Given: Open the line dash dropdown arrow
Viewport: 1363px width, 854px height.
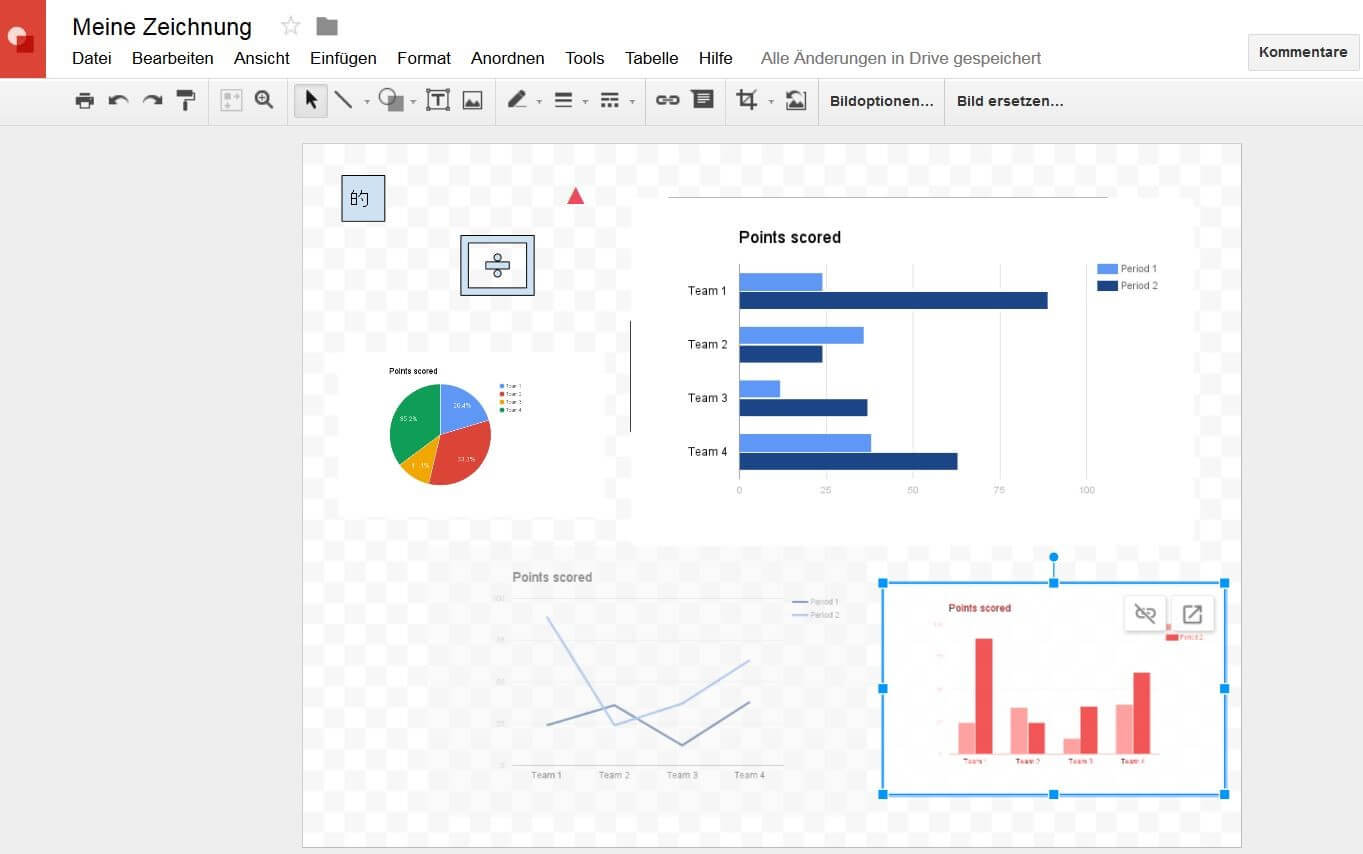Looking at the screenshot, I should tap(632, 101).
